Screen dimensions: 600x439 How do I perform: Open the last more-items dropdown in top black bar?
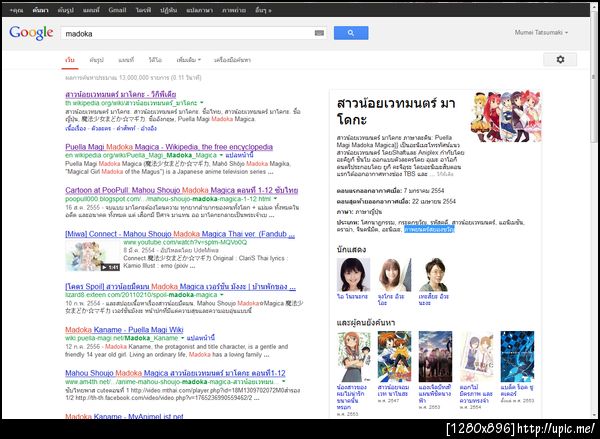[263, 10]
